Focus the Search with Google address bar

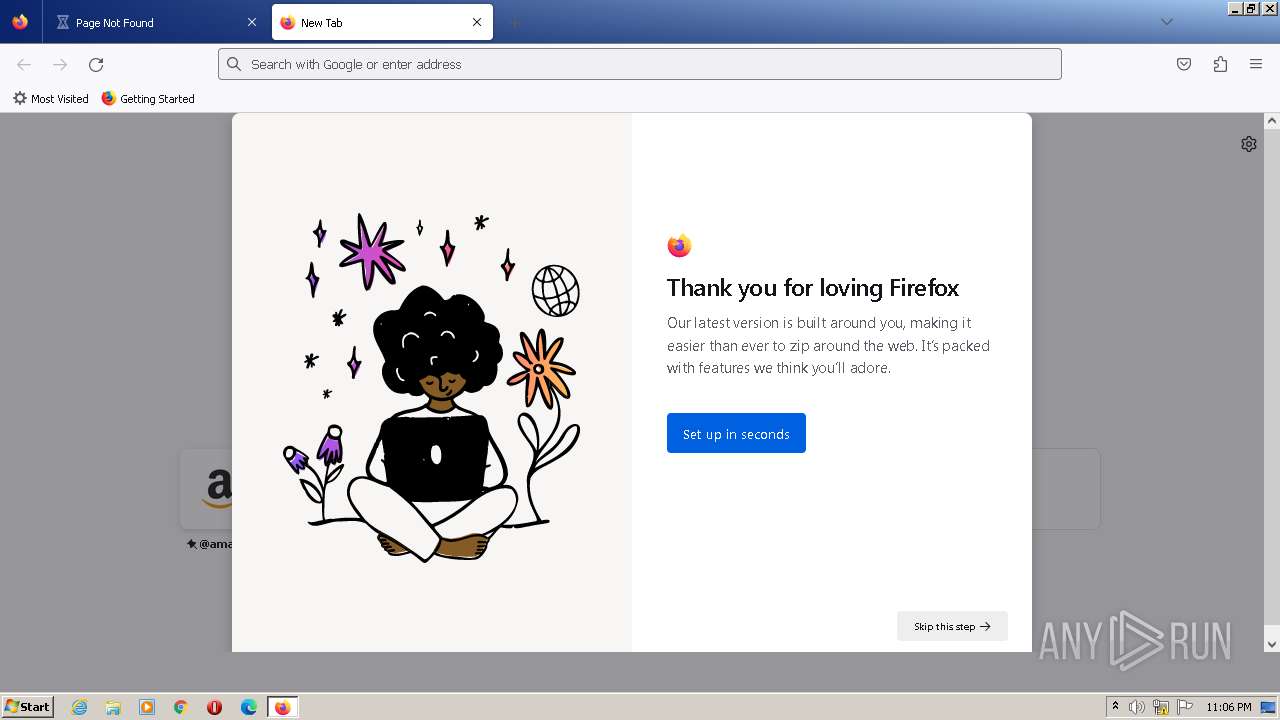point(640,64)
